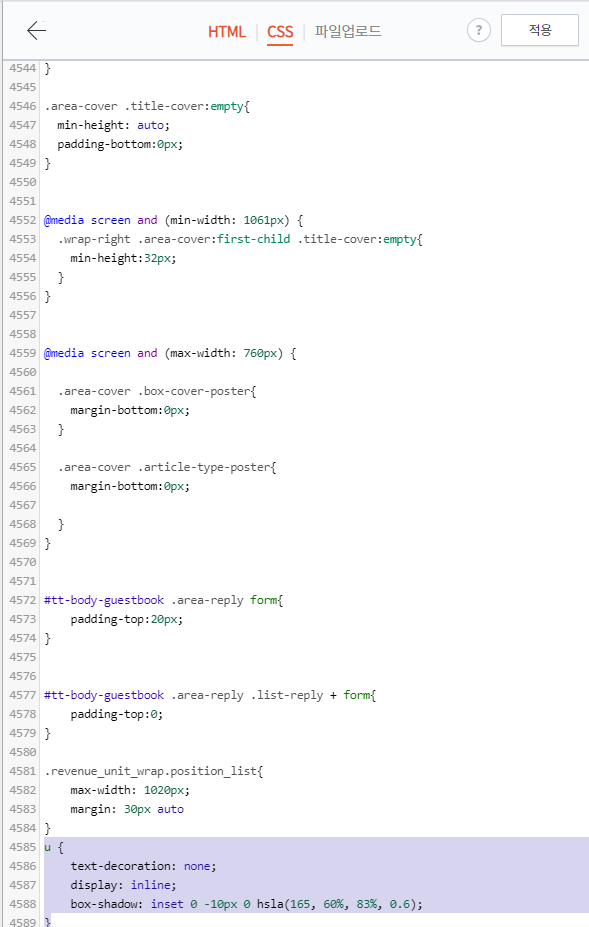Viewport: 589px width, 927px height.
Task: Place cursor on .area-cover .title-cover:empty selector
Action: (147, 106)
